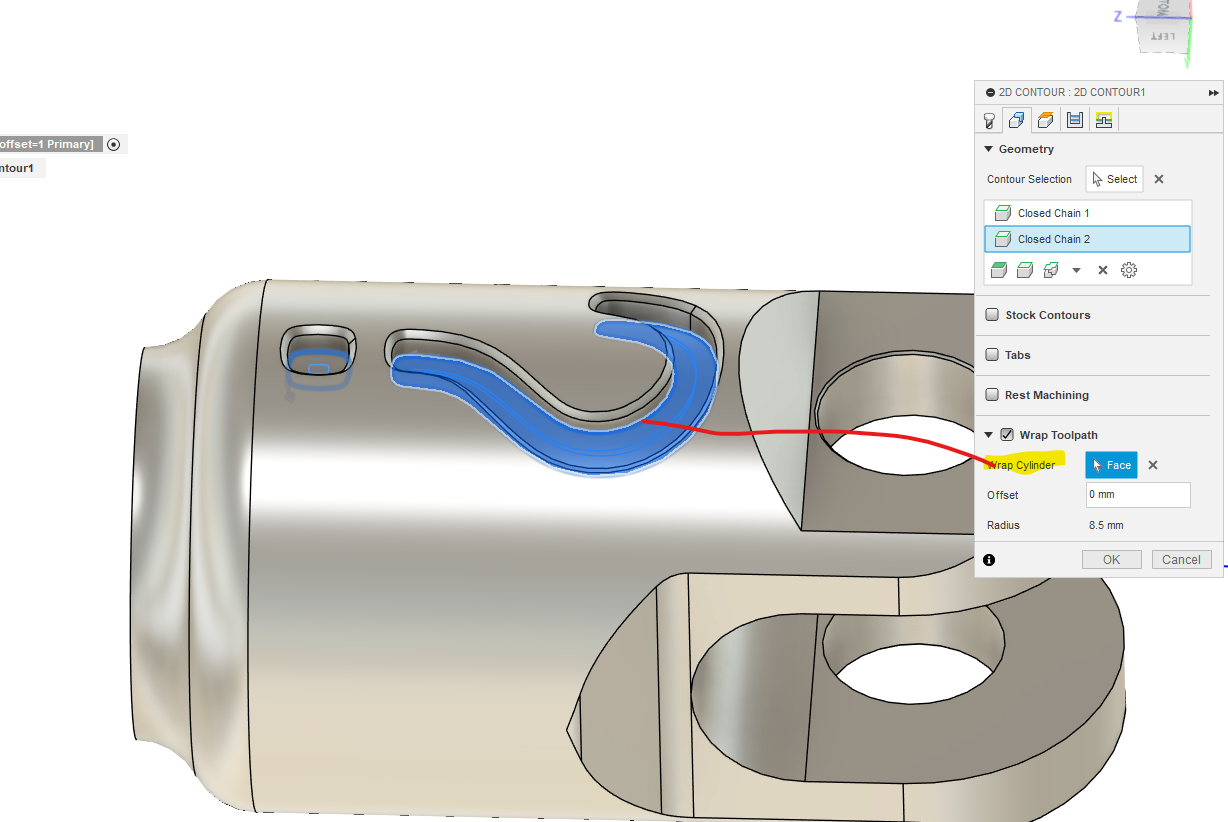1228x822 pixels.
Task: Click the blue Face selection button
Action: click(x=1110, y=464)
